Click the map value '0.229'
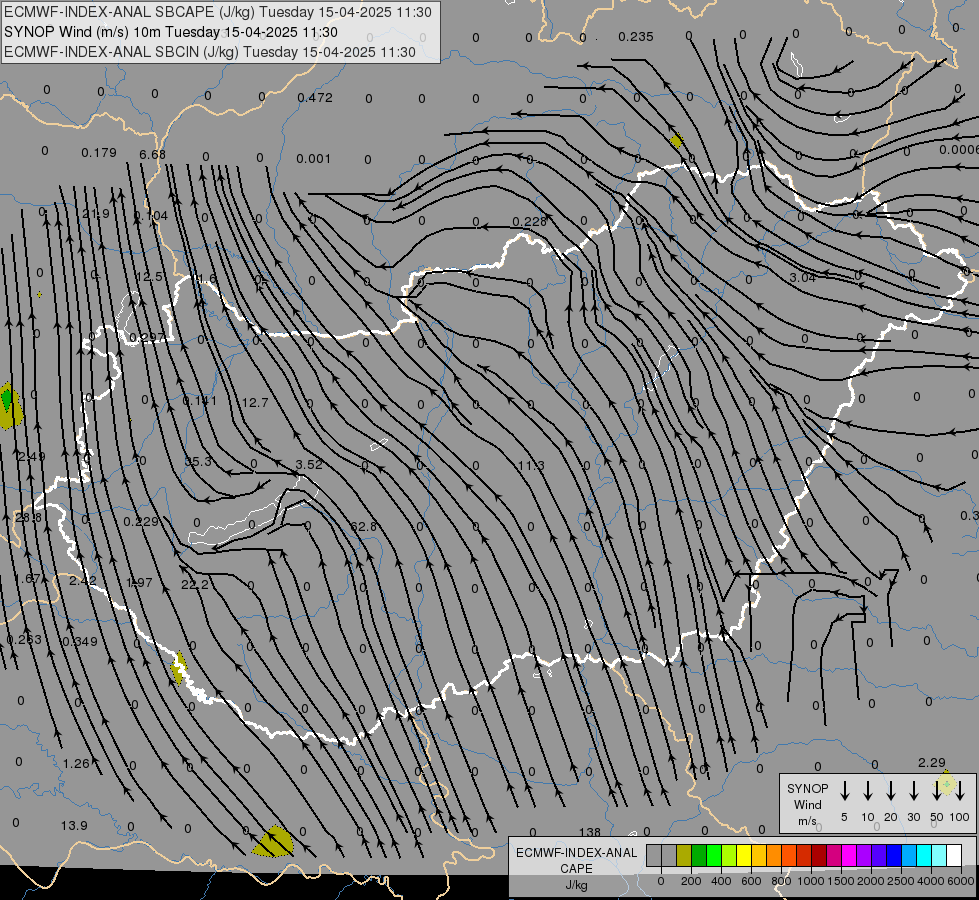The height and width of the screenshot is (900, 979). (140, 522)
